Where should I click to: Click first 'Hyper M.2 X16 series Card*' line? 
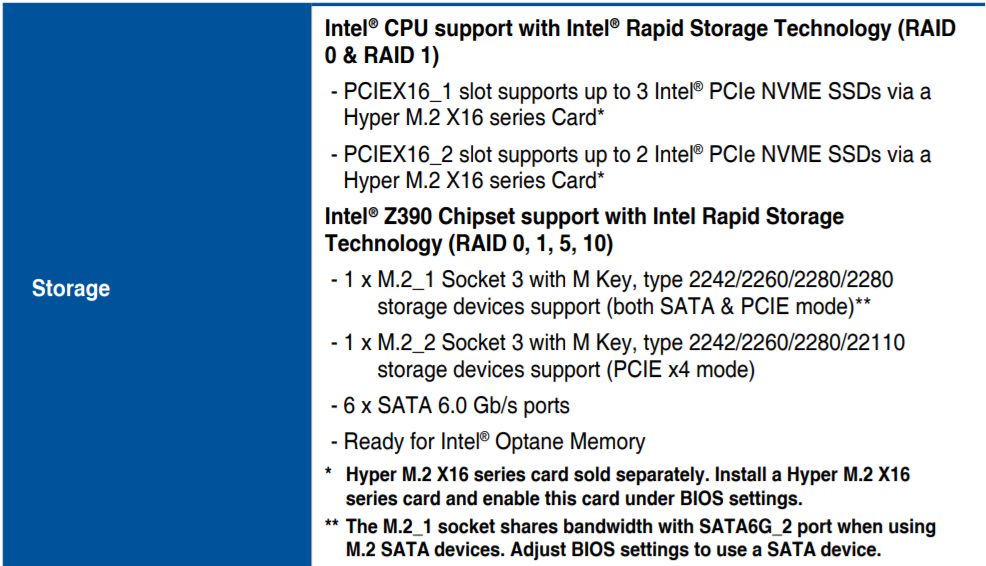point(474,118)
